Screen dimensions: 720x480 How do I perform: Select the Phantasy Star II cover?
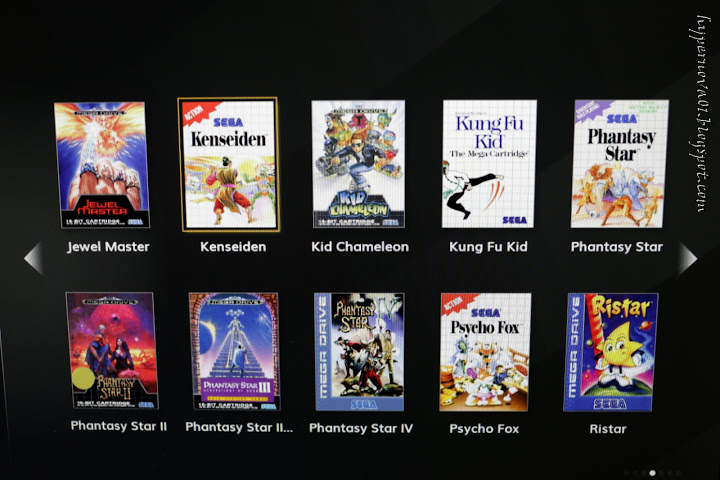pyautogui.click(x=112, y=350)
